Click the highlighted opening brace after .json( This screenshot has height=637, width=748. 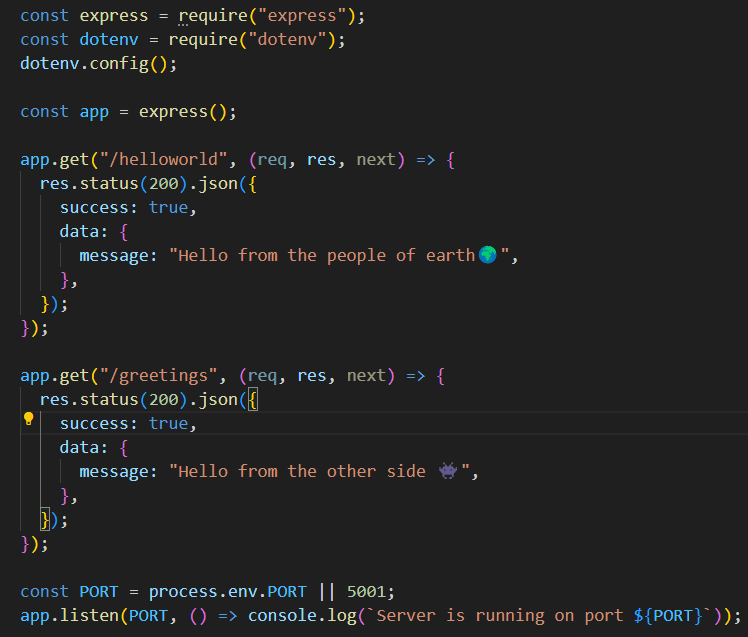(253, 399)
